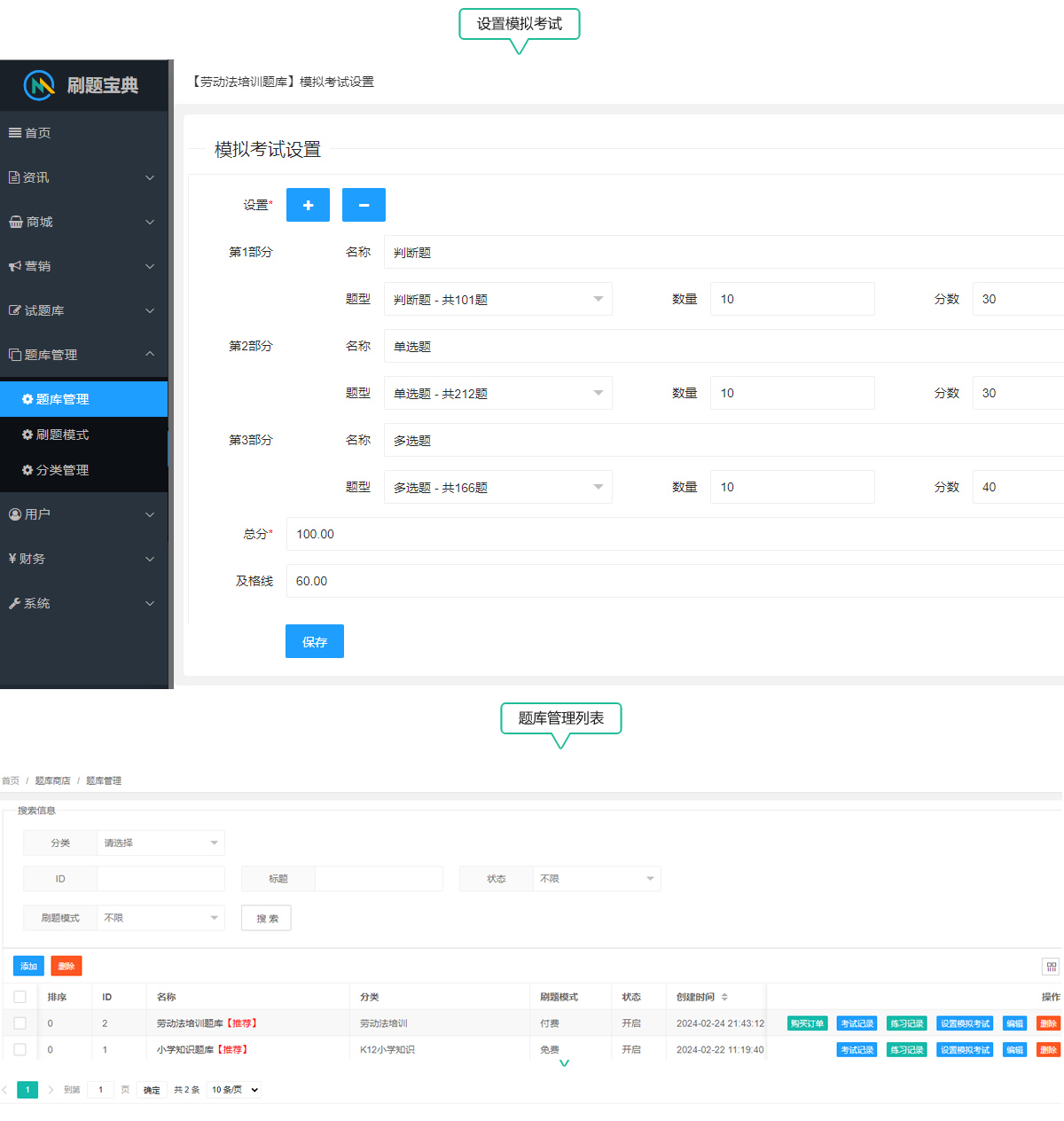The image size is (1064, 1121).
Task: Open the column filter grid icon
Action: coord(1051,967)
